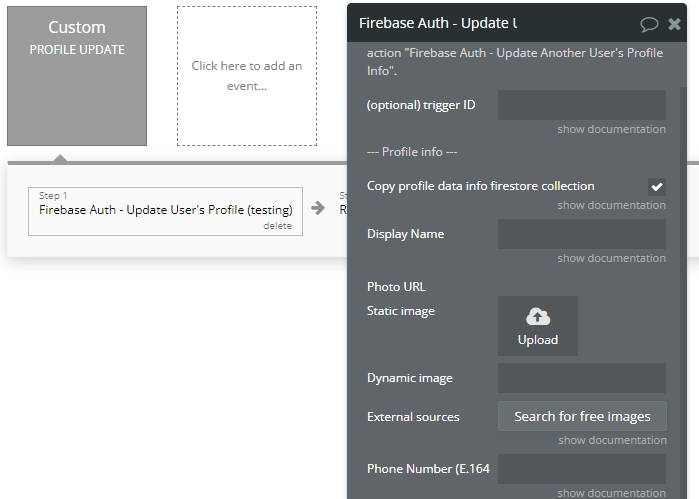The image size is (699, 499).
Task: Show documentation under External sources
Action: tap(613, 440)
